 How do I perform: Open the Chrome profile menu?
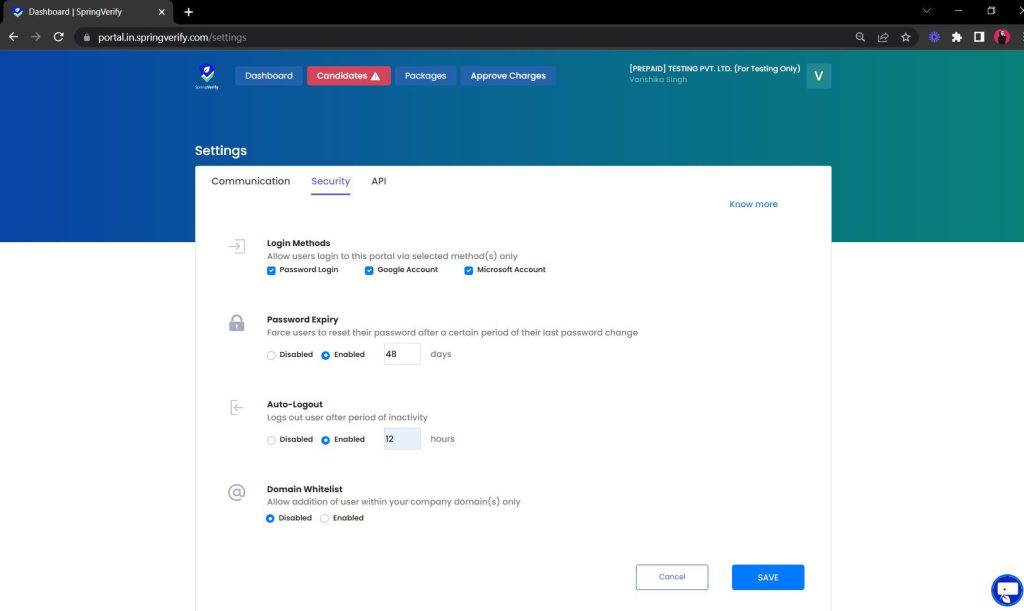(x=1001, y=37)
